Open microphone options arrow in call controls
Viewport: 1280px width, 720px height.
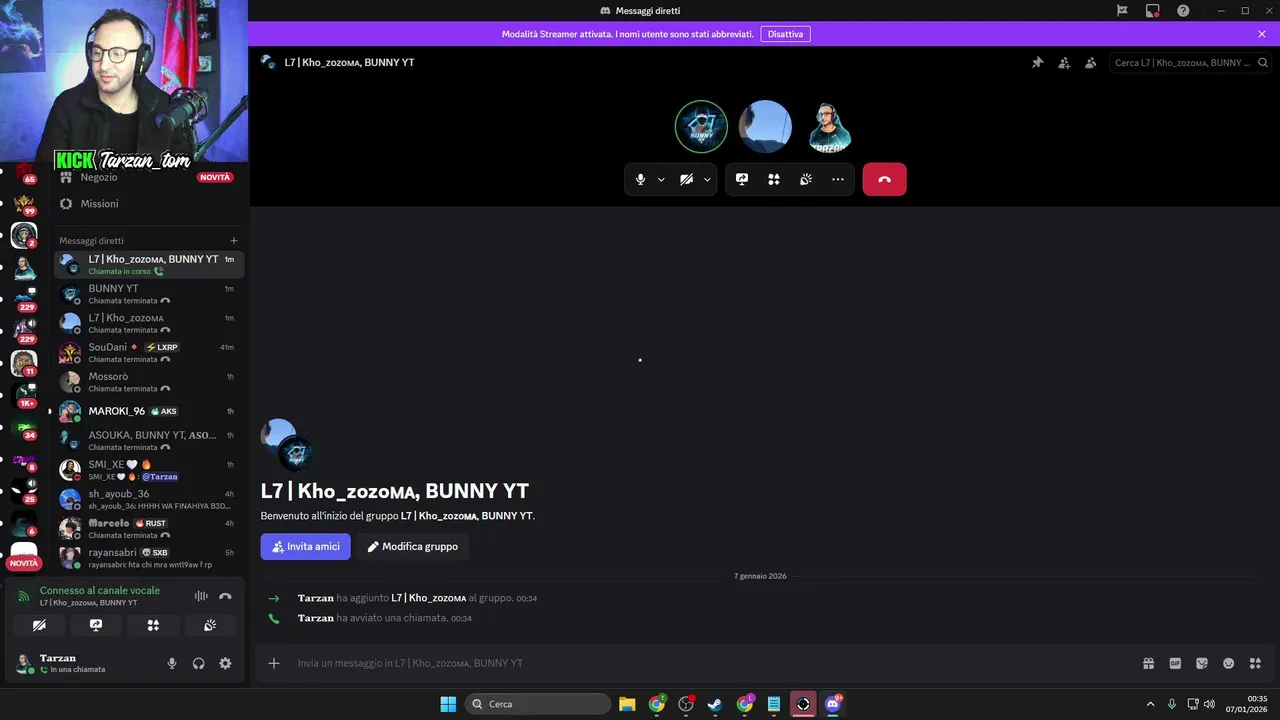coord(661,180)
